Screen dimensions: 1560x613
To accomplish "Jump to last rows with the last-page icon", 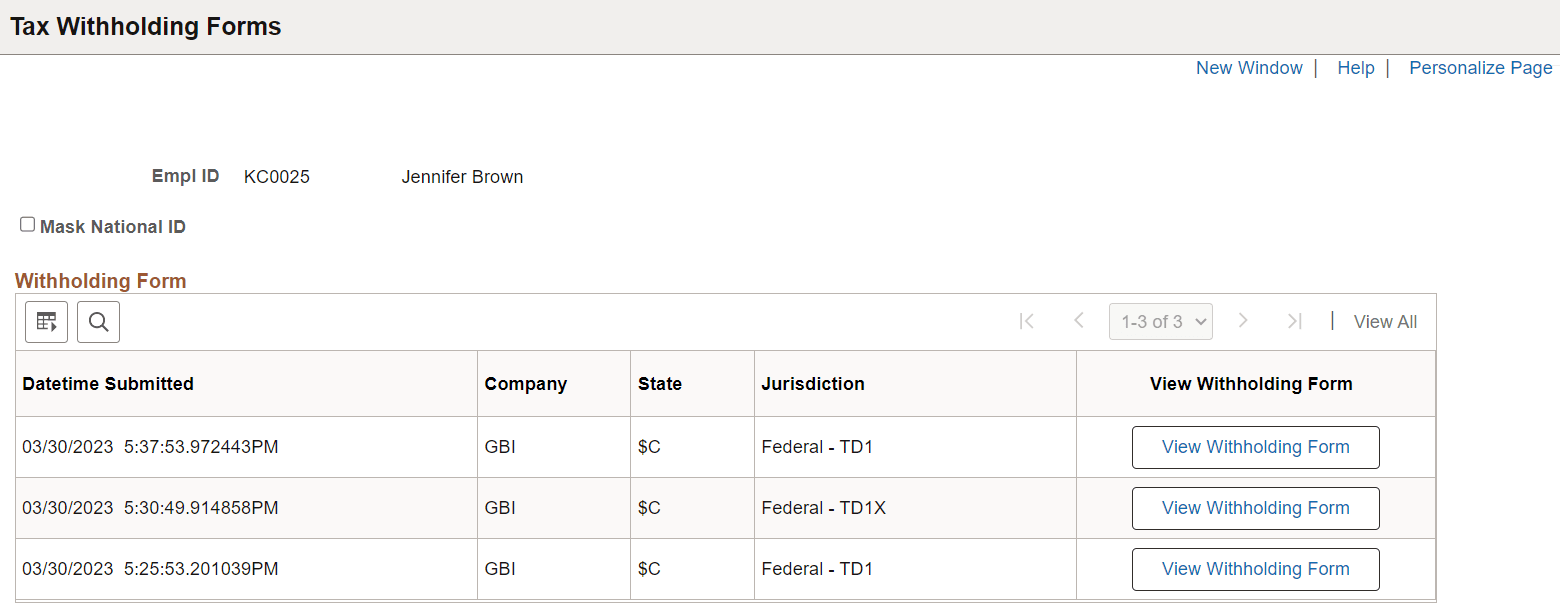I will [1294, 321].
